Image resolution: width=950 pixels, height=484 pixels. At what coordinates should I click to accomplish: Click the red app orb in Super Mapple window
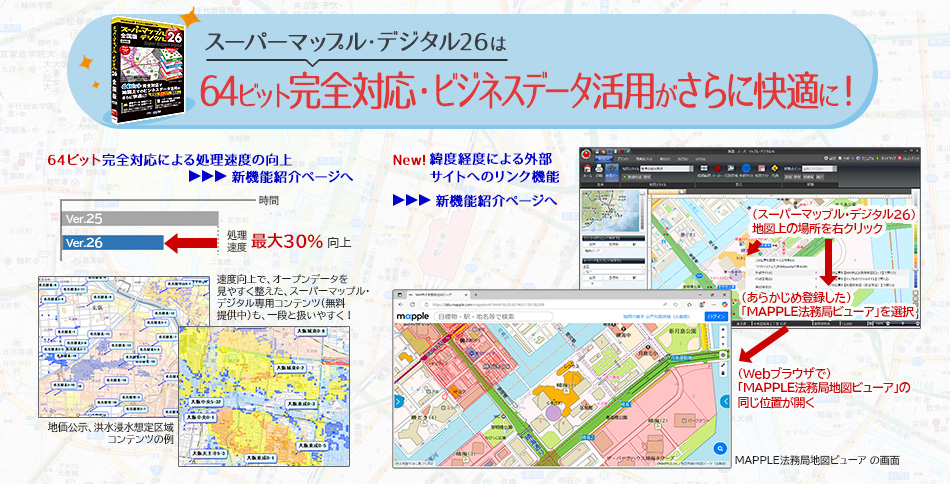[586, 154]
